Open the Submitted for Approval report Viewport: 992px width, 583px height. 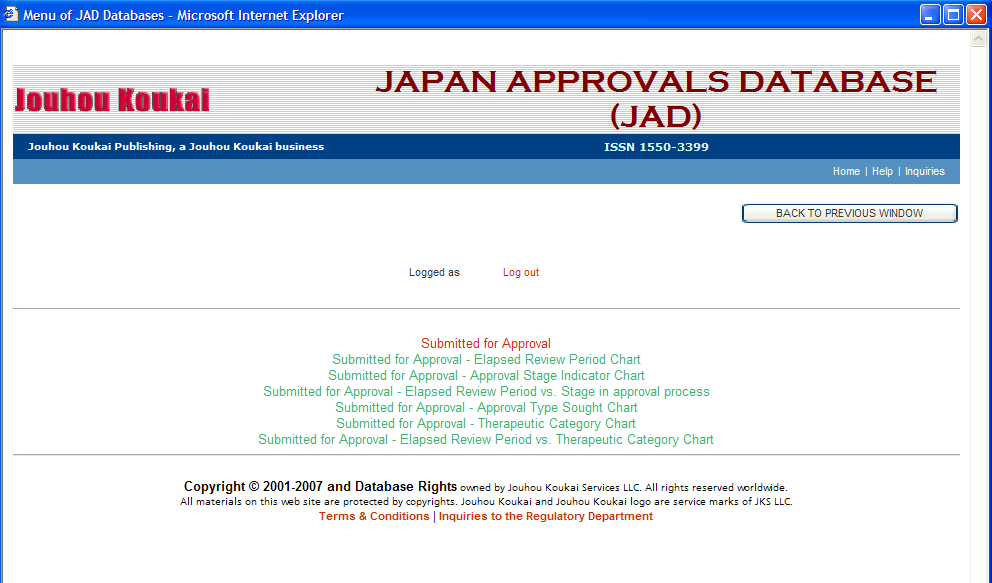(486, 343)
